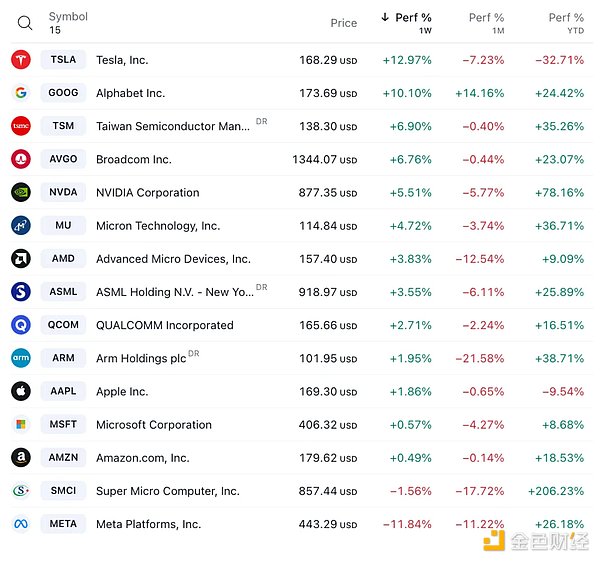Viewport: 600px width, 562px height.
Task: Open Broadcom Inc. company name link
Action: click(x=133, y=159)
